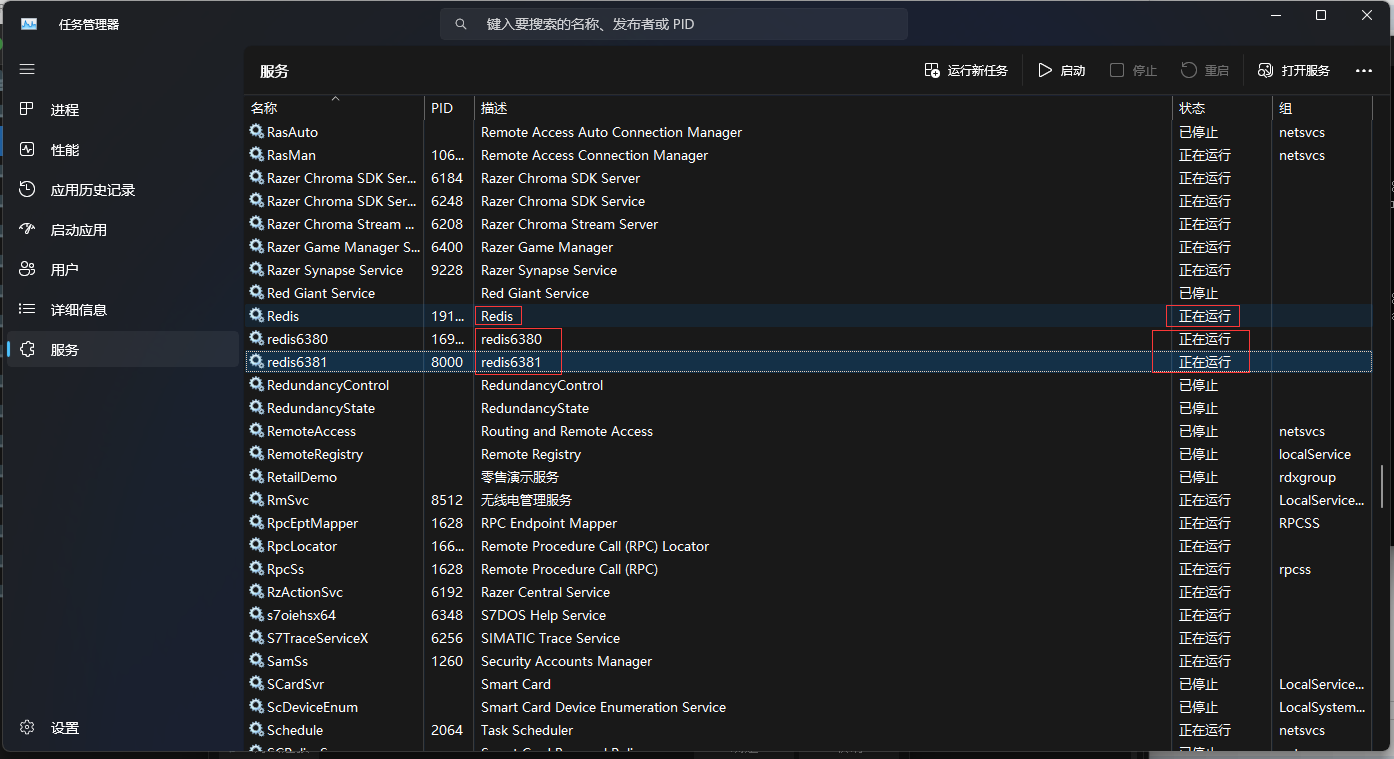1394x759 pixels.
Task: Click the gear icon of the RemoteAccess service
Action: pos(256,431)
